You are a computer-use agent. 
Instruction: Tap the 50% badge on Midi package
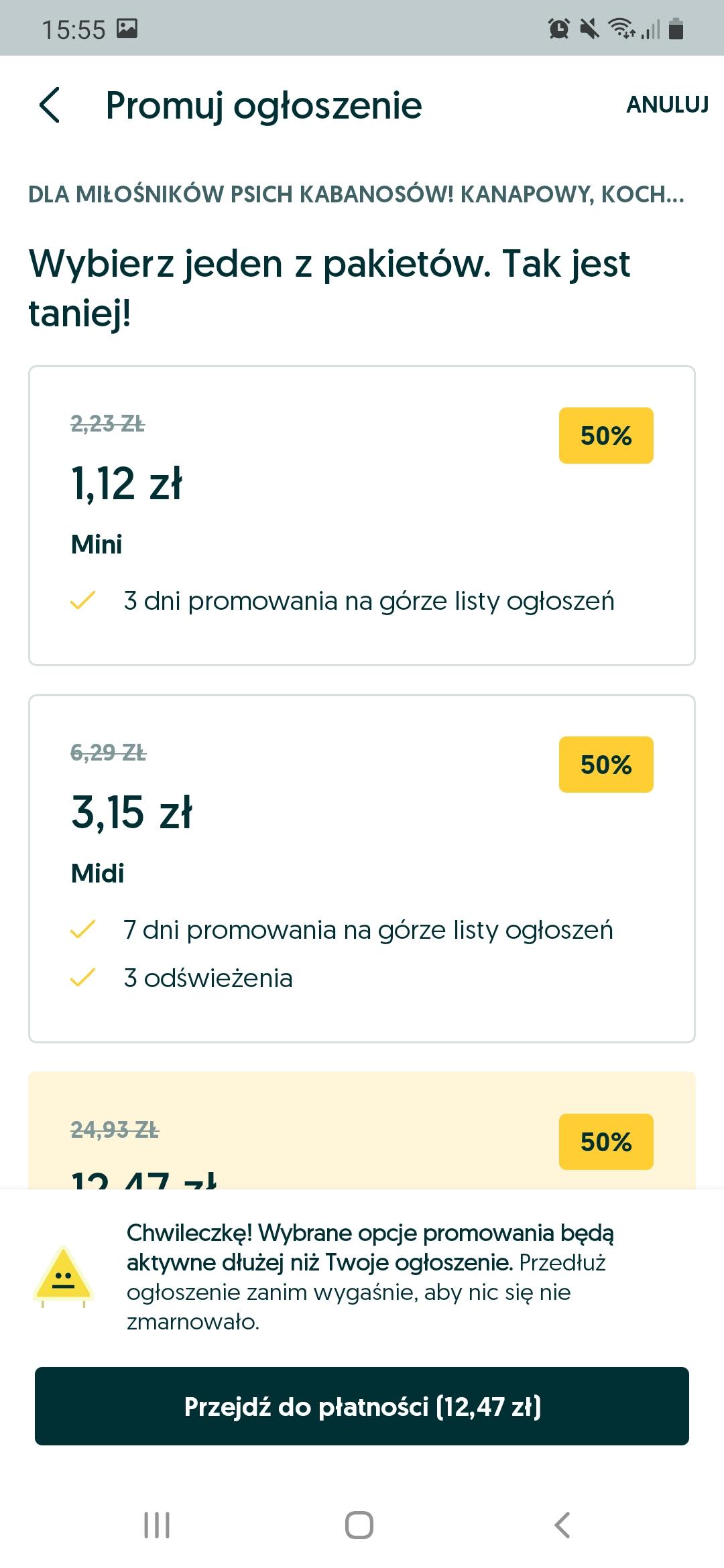point(606,765)
